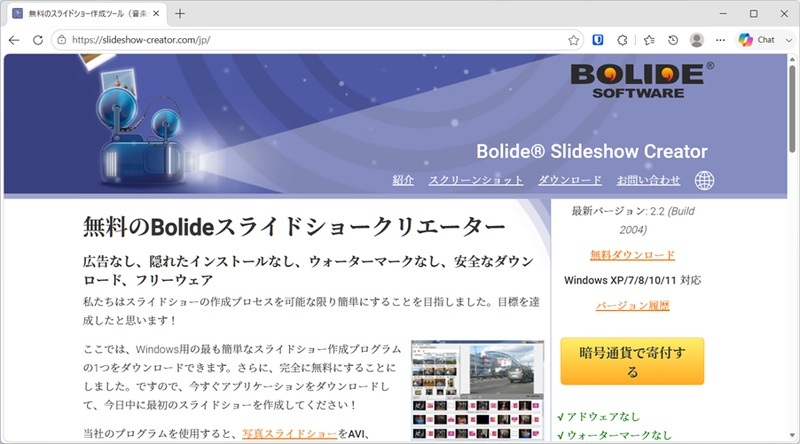
Task: Reload the current page
Action: 38,40
